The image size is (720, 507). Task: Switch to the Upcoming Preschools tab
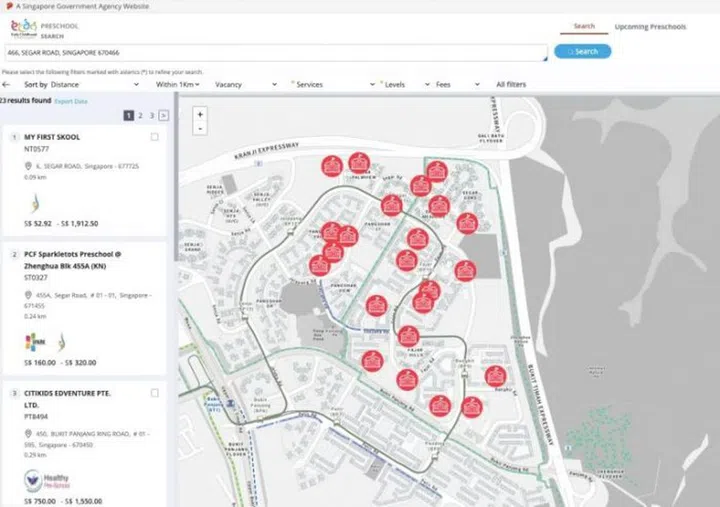tap(649, 26)
